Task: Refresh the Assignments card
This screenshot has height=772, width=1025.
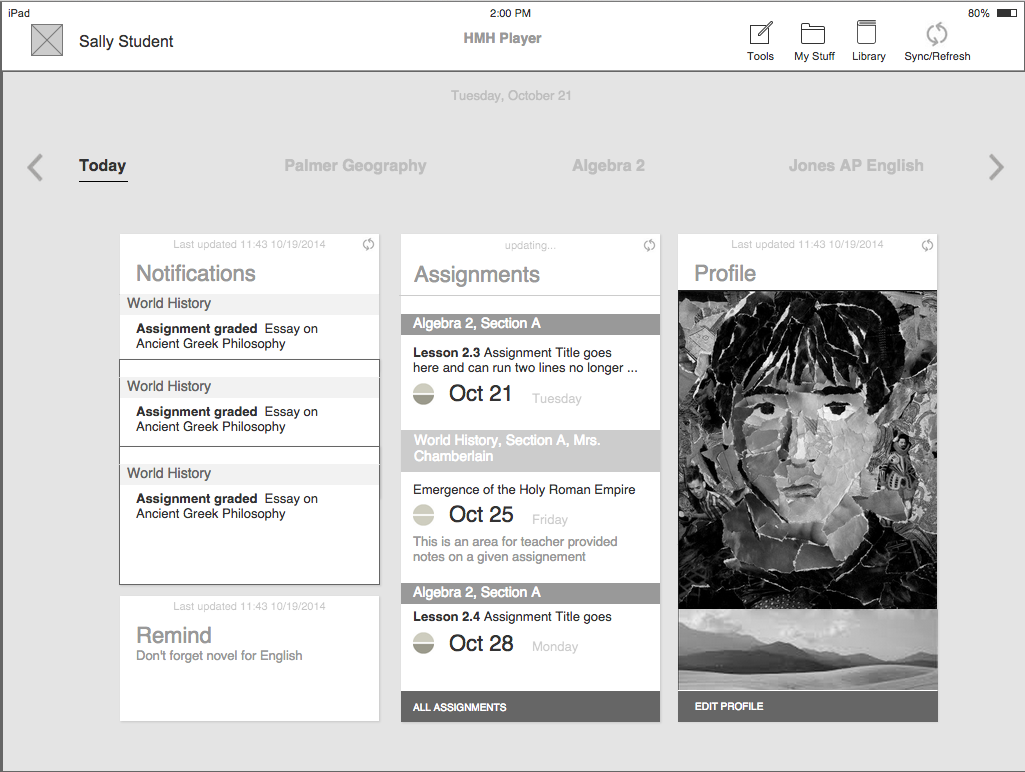Action: pos(649,245)
